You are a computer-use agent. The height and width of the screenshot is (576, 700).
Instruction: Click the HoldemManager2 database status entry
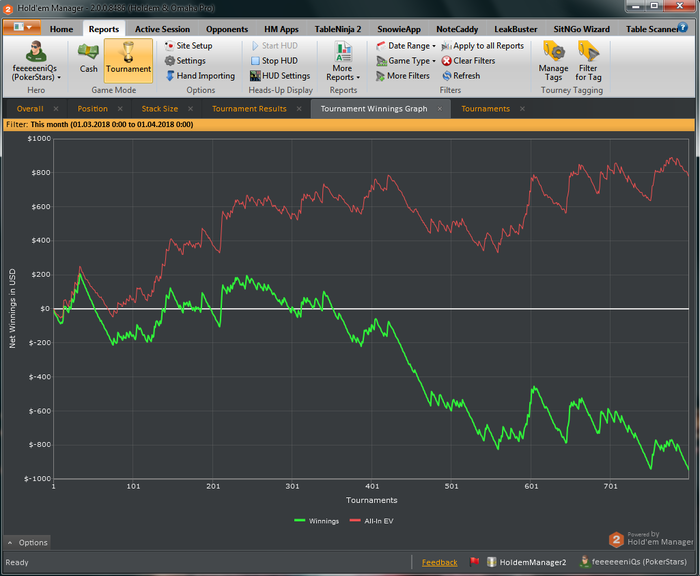pyautogui.click(x=527, y=562)
